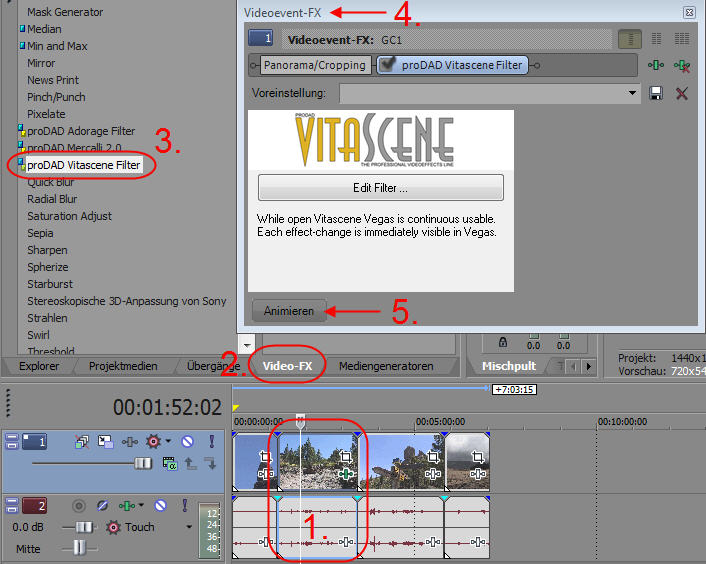This screenshot has height=564, width=706.
Task: Open track 1 automation settings dropdown arrow
Action: 168,441
